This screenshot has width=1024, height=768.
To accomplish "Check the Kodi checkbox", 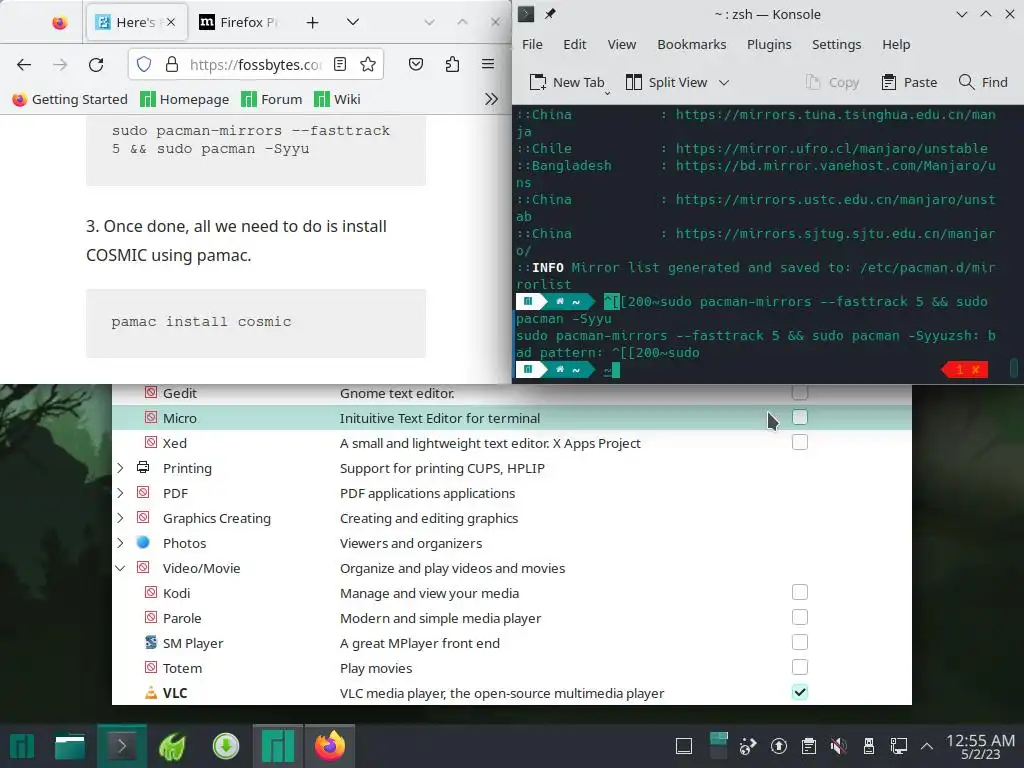I will point(799,592).
